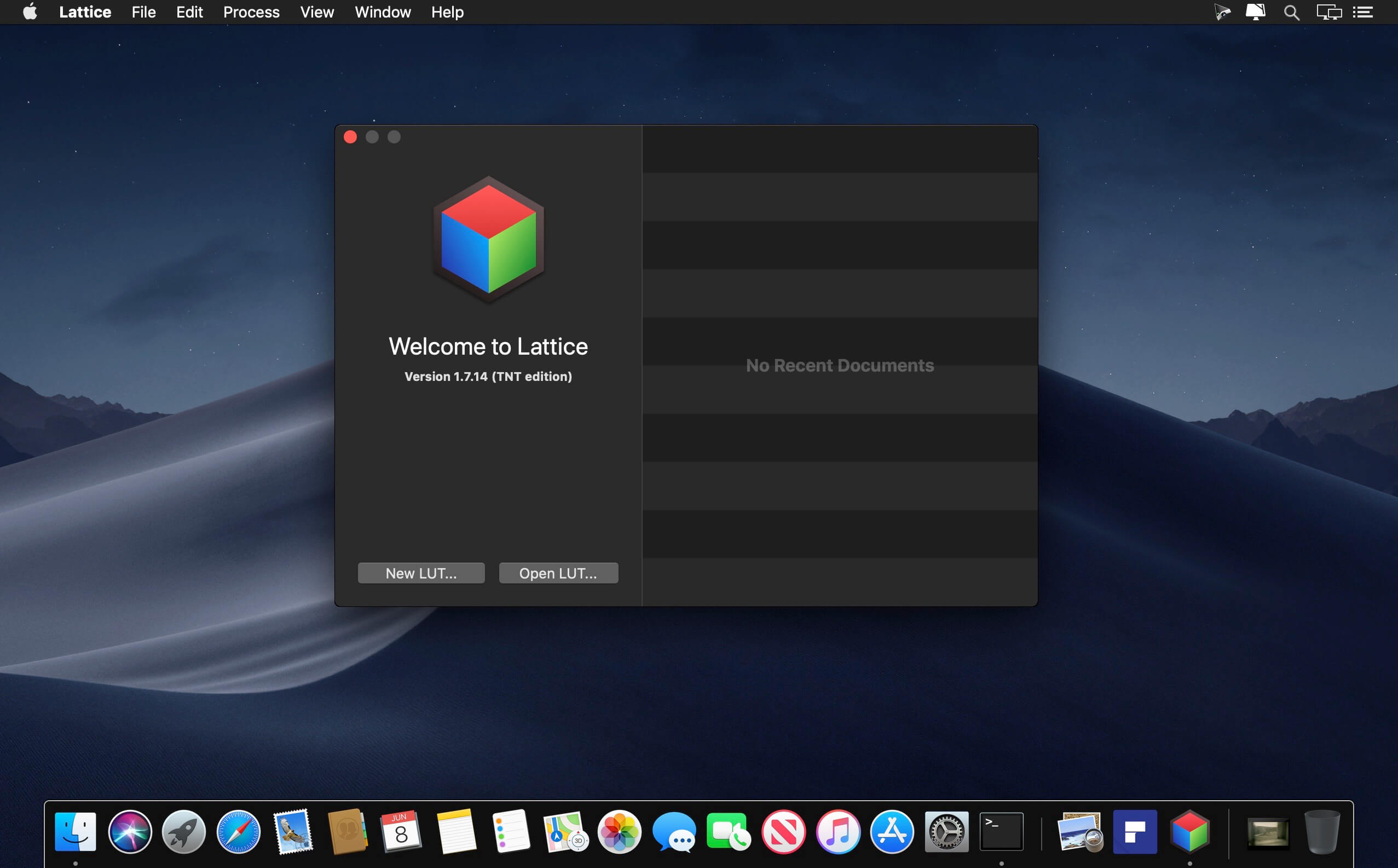Click the Spotlight search magnifier icon
Viewport: 1398px width, 868px height.
pos(1291,12)
